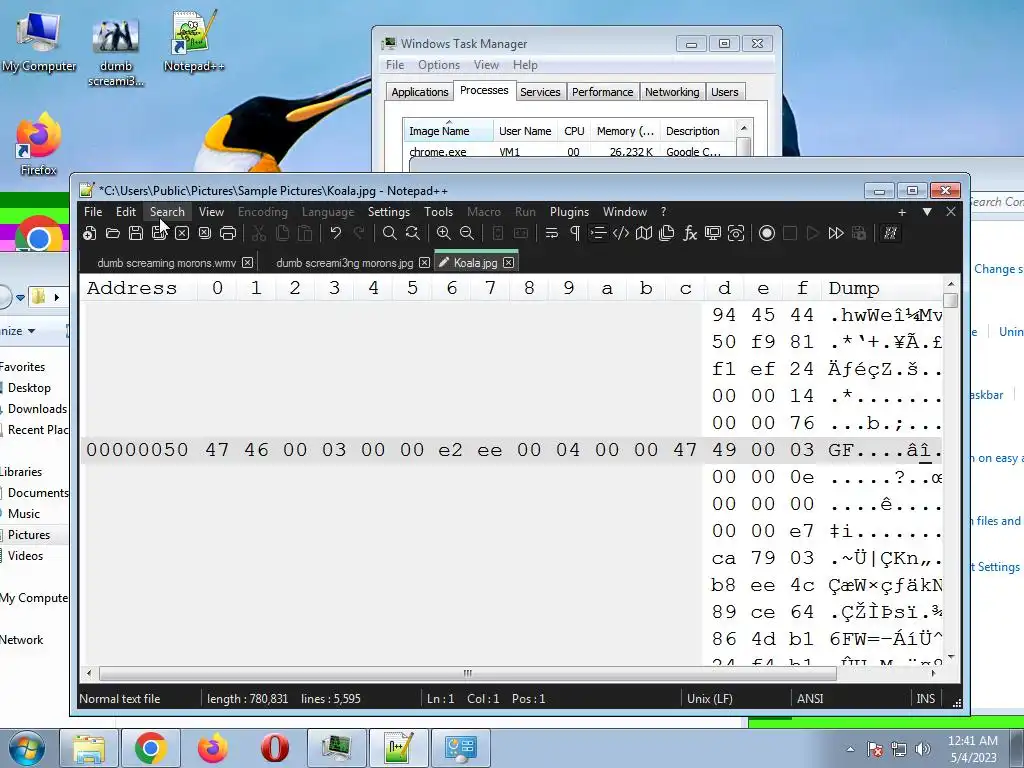This screenshot has width=1024, height=768.
Task: Click the Save All toolbar icon
Action: 159,233
